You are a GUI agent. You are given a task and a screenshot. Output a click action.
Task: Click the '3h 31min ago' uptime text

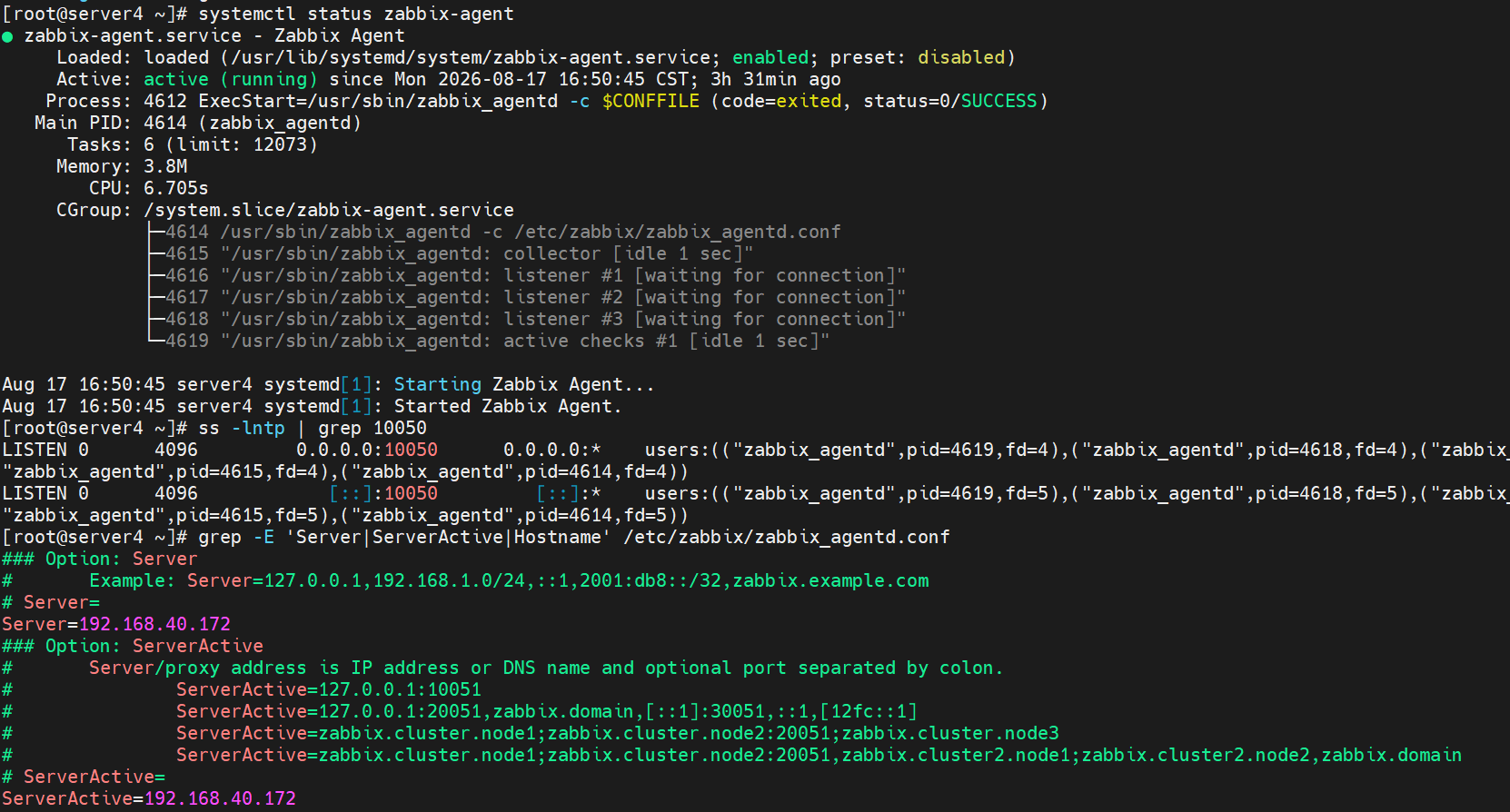click(776, 79)
